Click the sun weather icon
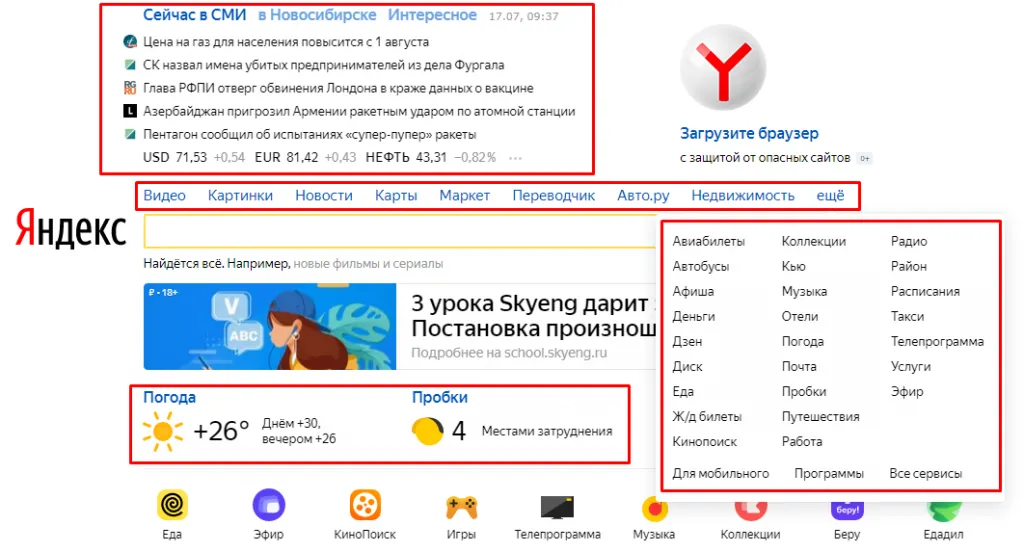Screen dimensions: 1024x552 (163, 431)
